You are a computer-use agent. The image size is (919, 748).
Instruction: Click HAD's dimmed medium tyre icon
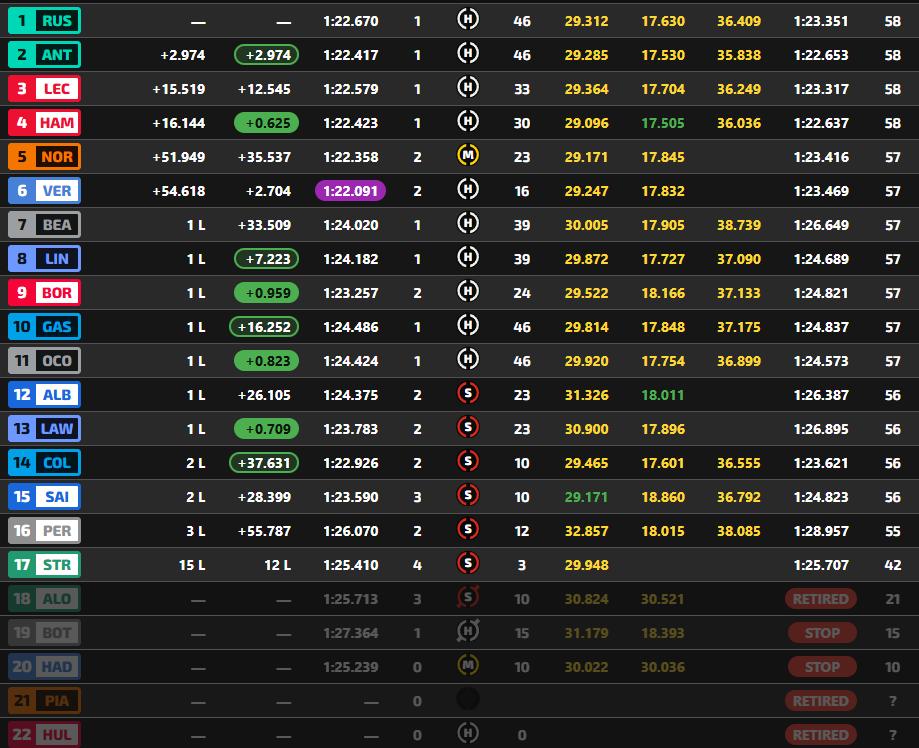[x=468, y=665]
